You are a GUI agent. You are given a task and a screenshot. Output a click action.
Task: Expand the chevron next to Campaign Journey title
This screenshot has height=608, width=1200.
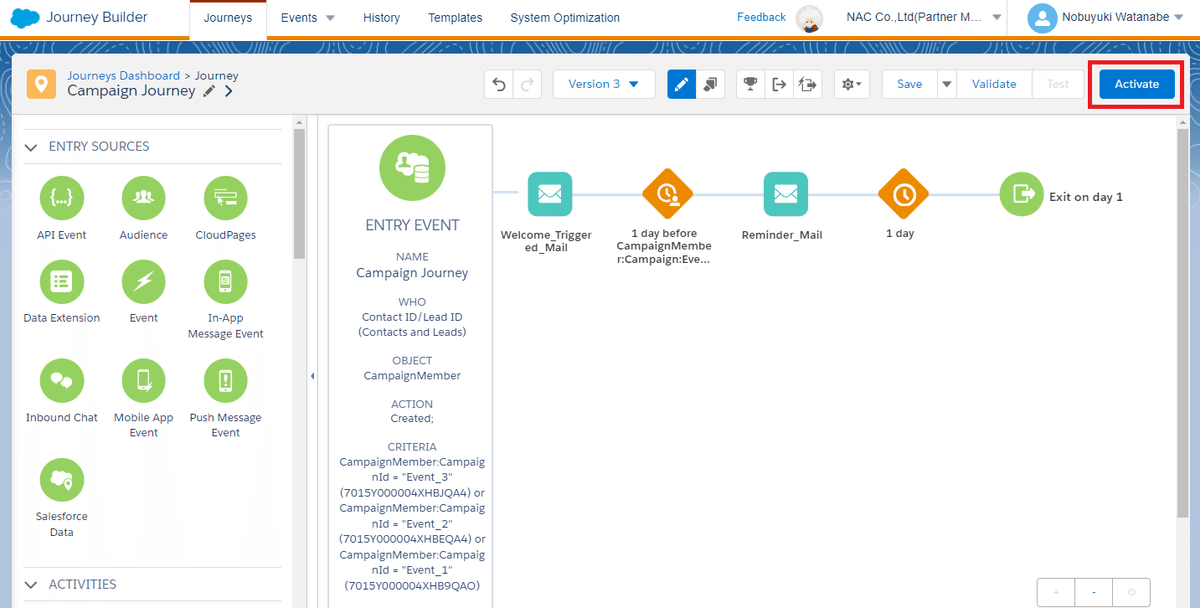click(x=229, y=91)
